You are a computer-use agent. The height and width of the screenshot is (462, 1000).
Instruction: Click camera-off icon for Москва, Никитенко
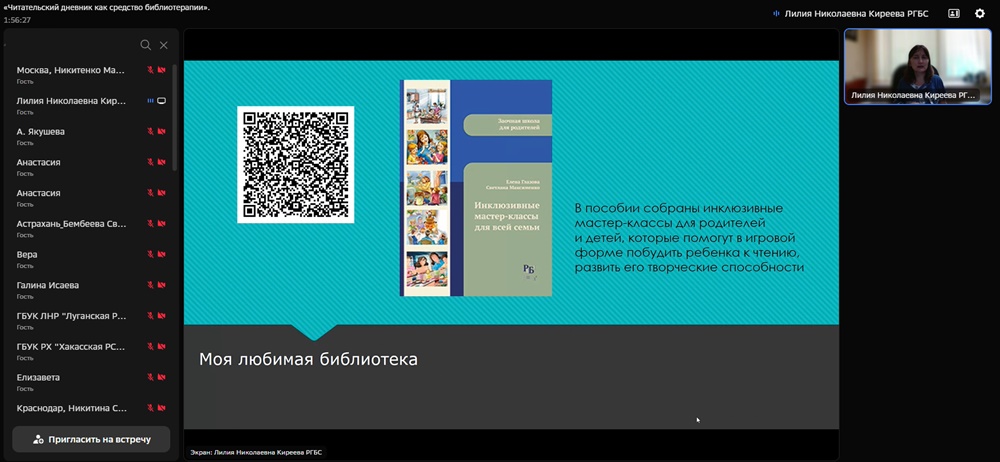coord(161,70)
